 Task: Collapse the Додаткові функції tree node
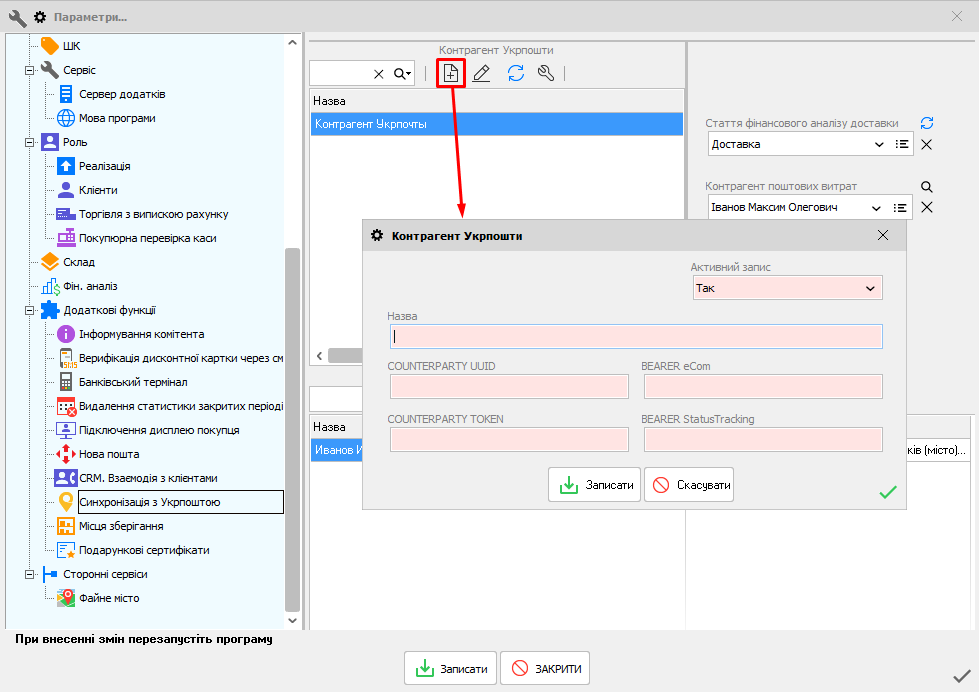(x=30, y=310)
